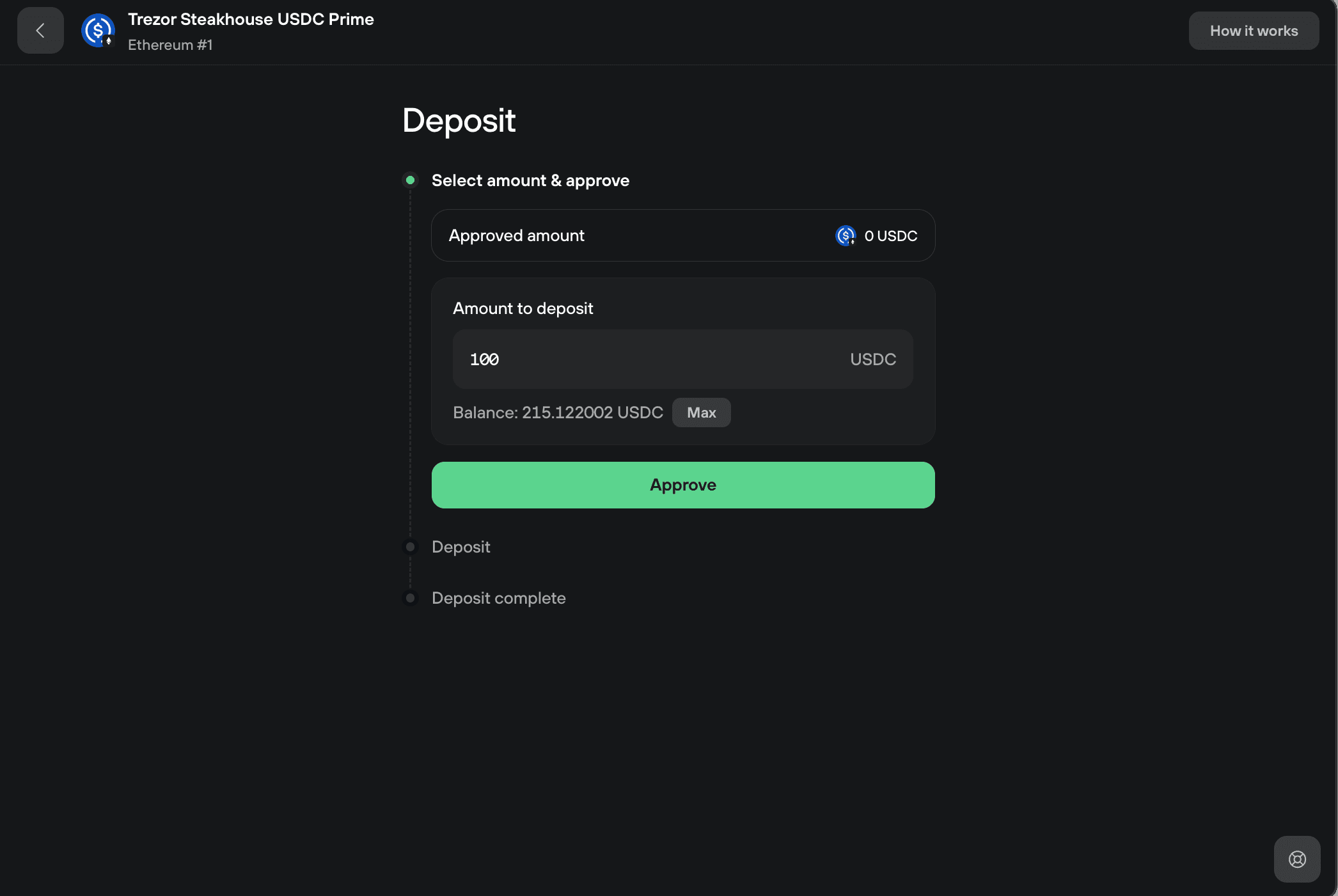Open the help lifebuoy icon
1338x896 pixels.
coord(1297,859)
